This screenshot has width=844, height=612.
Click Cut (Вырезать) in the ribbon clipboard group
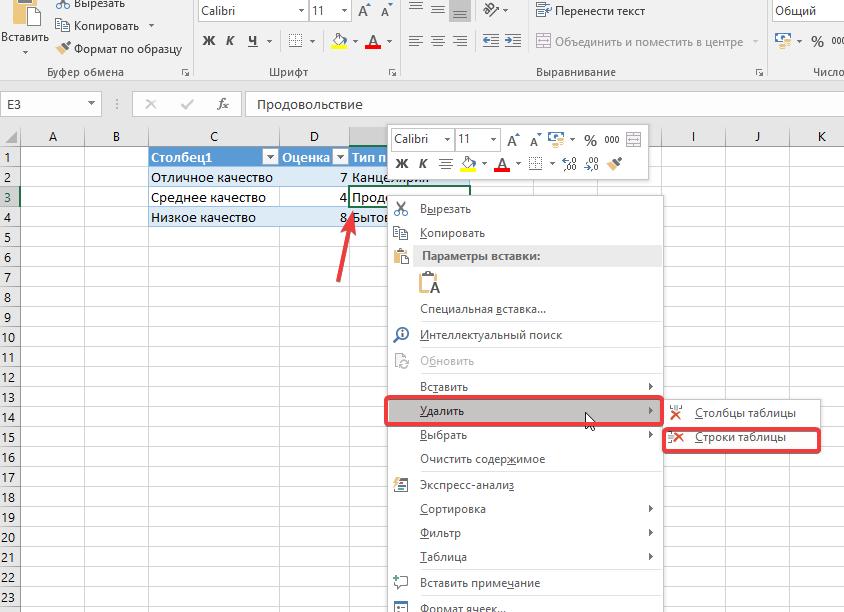pyautogui.click(x=90, y=4)
